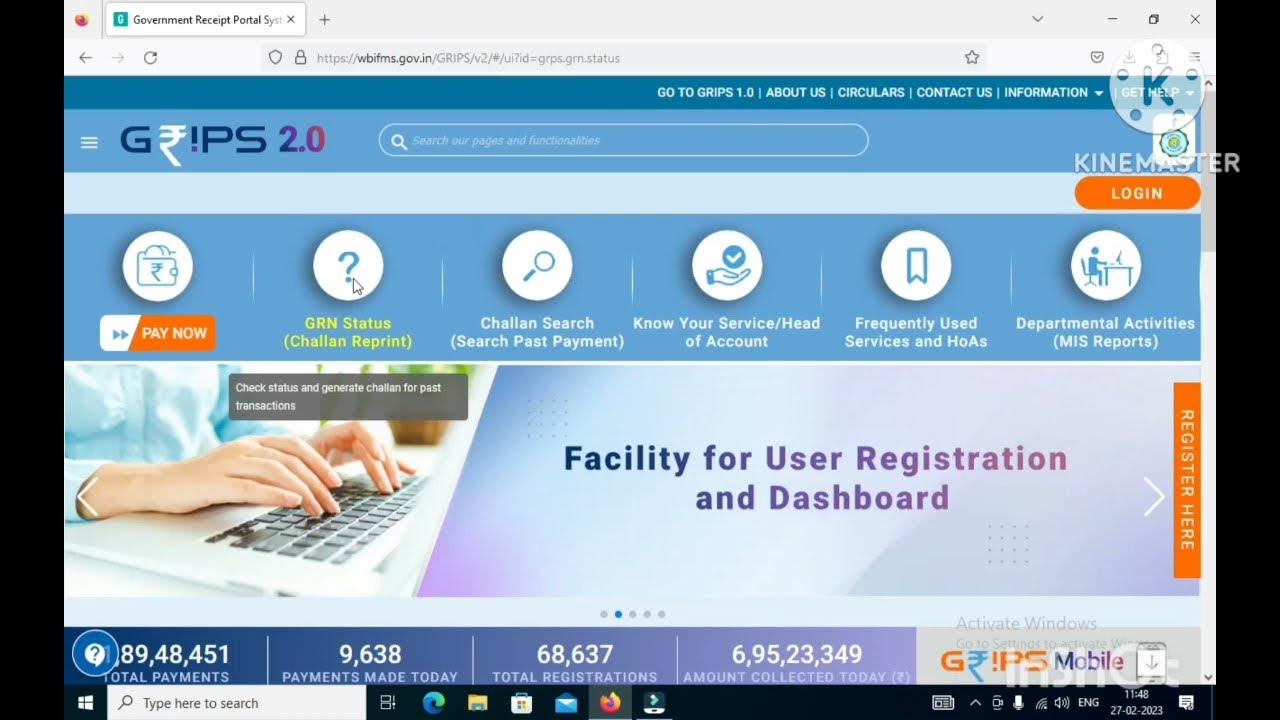Image resolution: width=1280 pixels, height=720 pixels.
Task: Click the Pay Now button
Action: coord(158,333)
